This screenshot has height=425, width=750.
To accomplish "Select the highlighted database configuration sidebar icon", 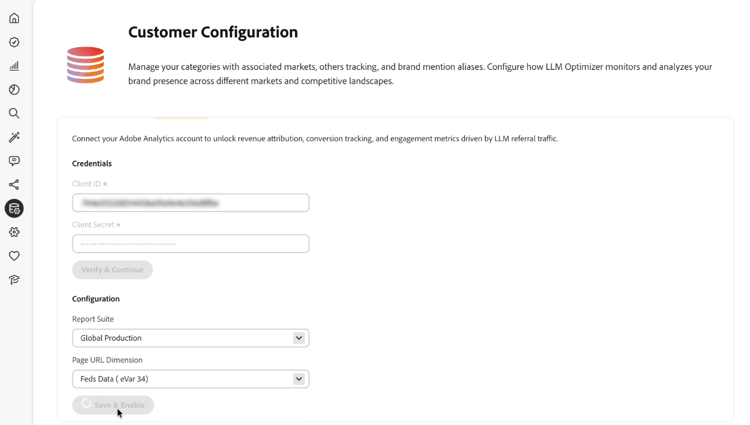I will (14, 208).
